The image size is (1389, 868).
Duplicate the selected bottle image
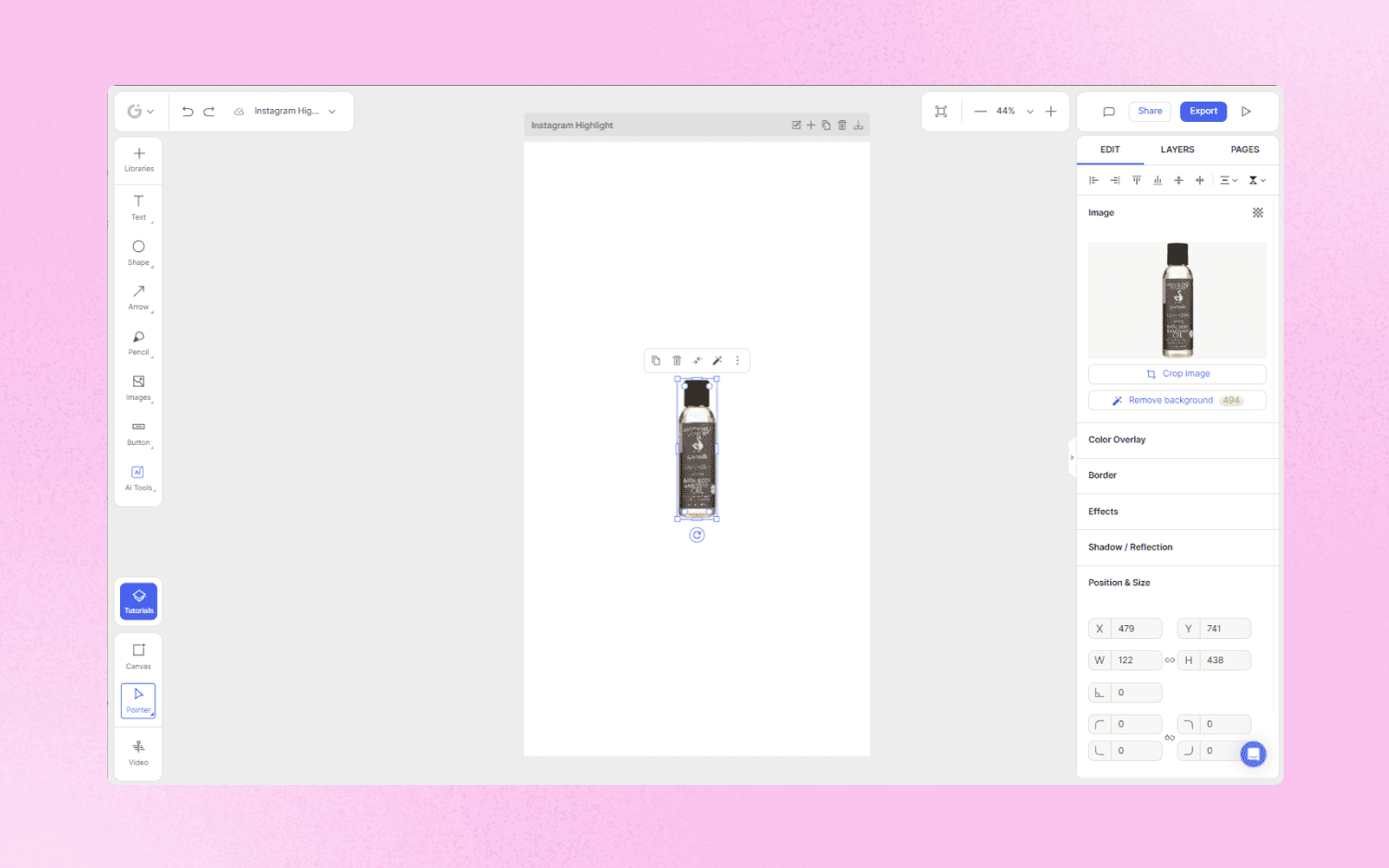656,360
